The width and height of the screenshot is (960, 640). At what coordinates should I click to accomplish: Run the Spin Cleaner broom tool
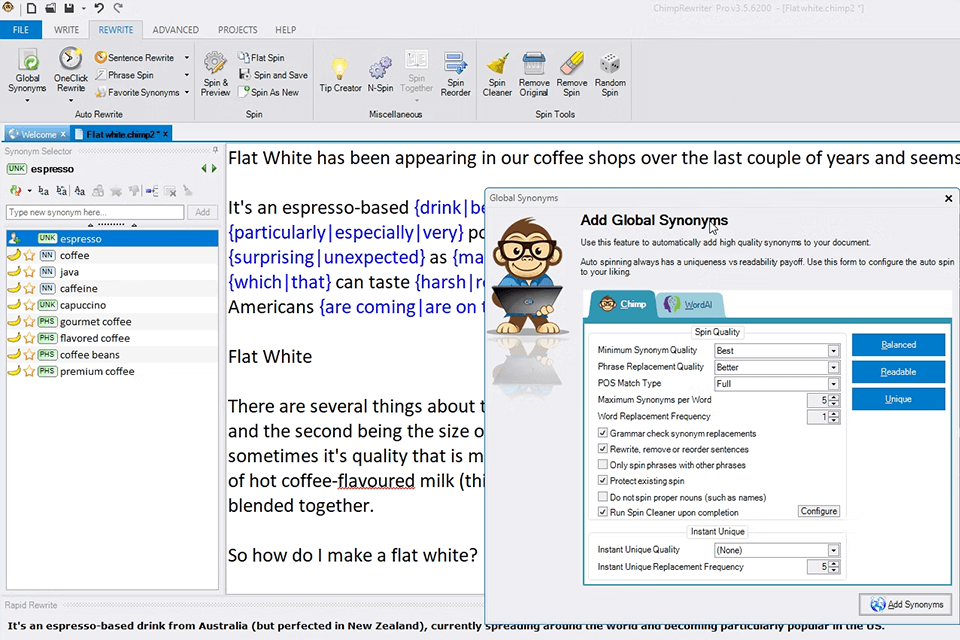497,74
